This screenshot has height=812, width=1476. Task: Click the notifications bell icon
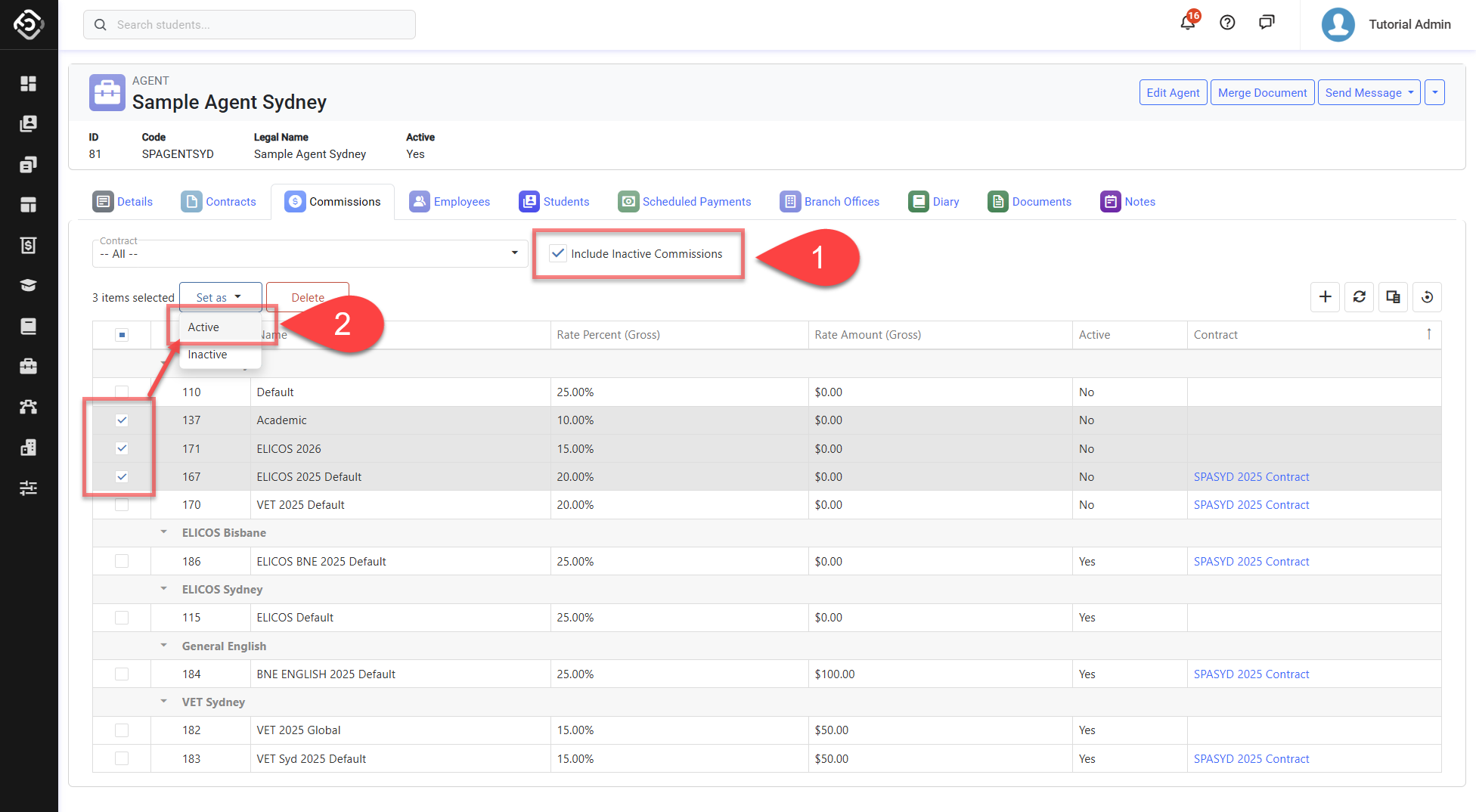coord(1187,23)
